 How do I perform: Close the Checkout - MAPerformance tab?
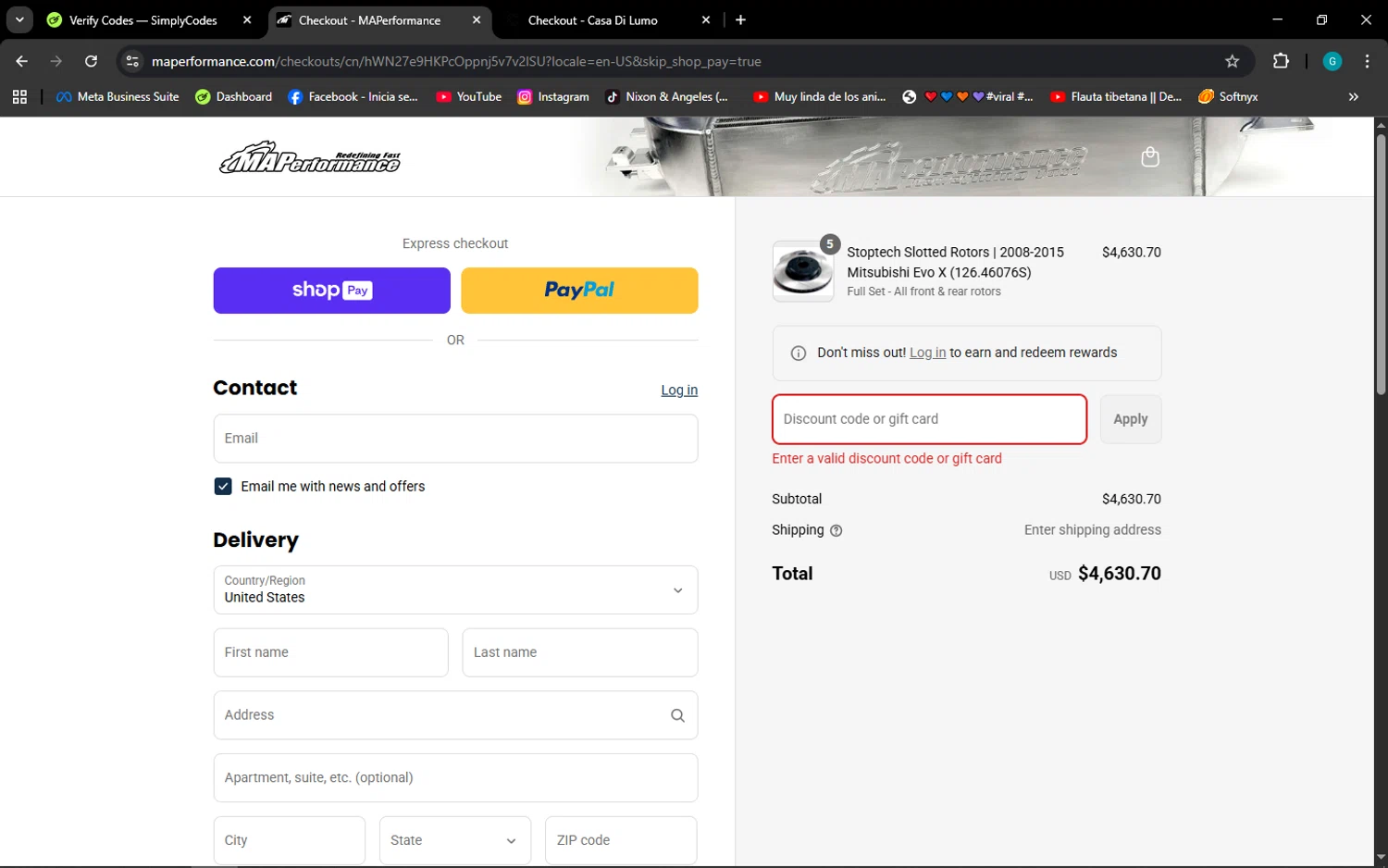point(477,19)
